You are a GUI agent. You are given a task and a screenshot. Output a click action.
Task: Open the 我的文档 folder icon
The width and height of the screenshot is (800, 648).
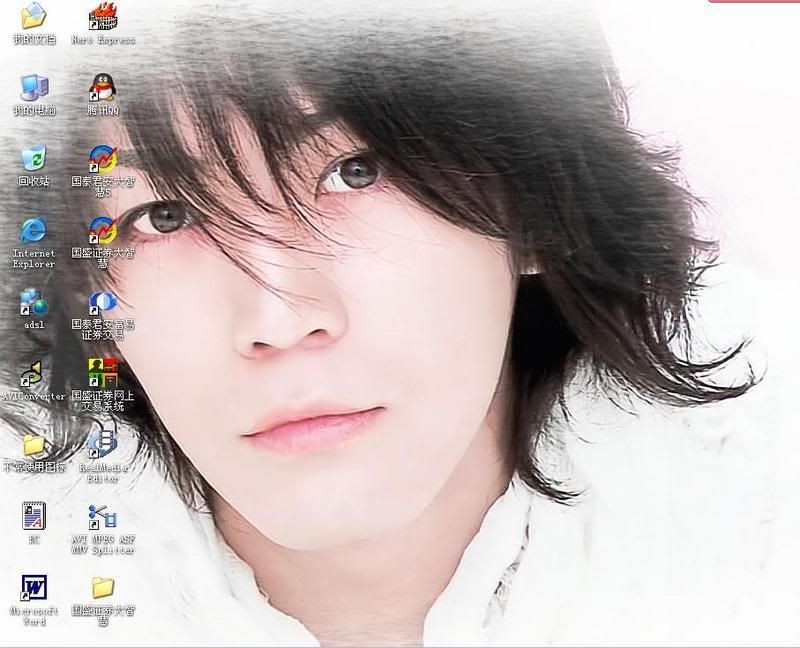click(34, 16)
